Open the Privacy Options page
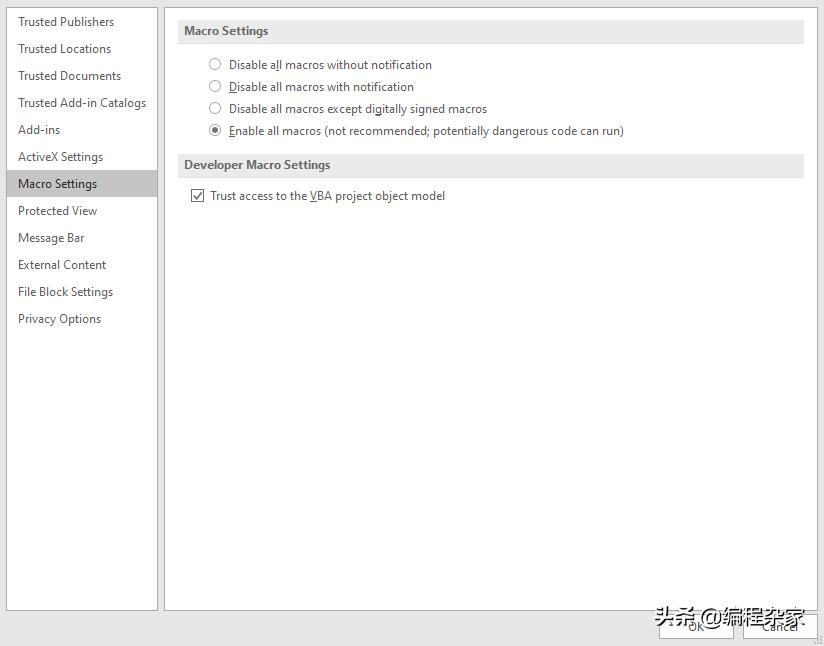824x646 pixels. click(57, 318)
